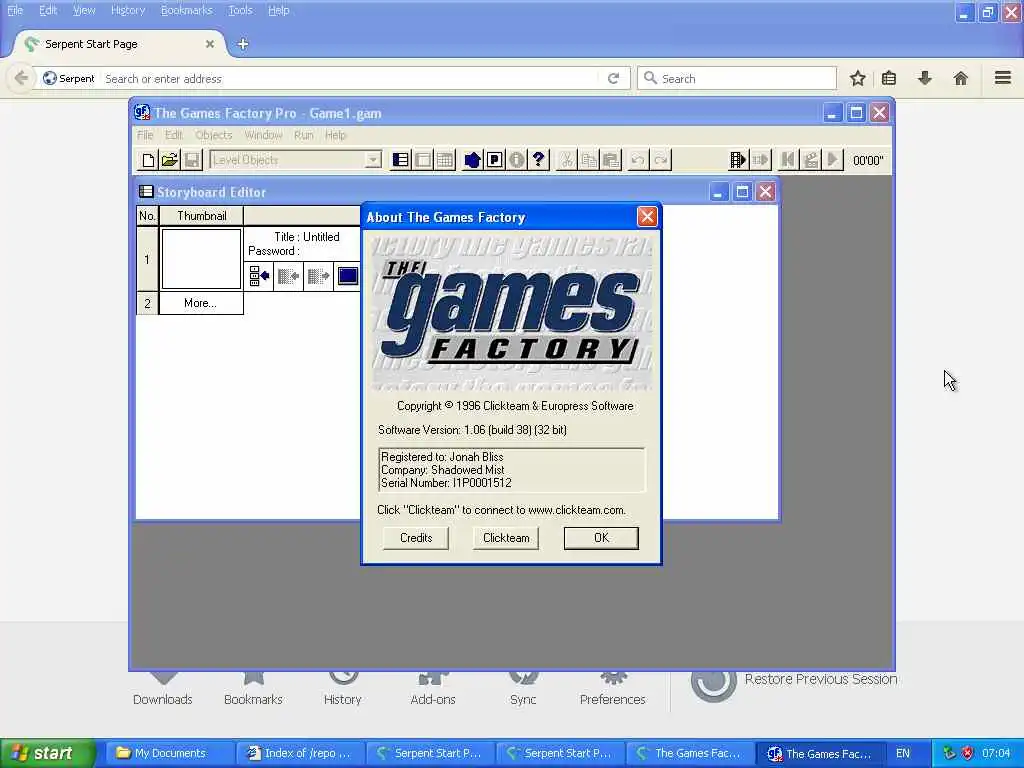Click the browser back arrow
The height and width of the screenshot is (768, 1024).
point(21,78)
